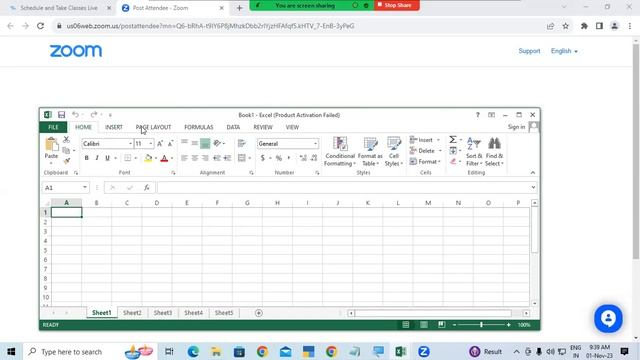Click the Zoom floating chat bubble icon
This screenshot has width=640, height=360.
608,318
